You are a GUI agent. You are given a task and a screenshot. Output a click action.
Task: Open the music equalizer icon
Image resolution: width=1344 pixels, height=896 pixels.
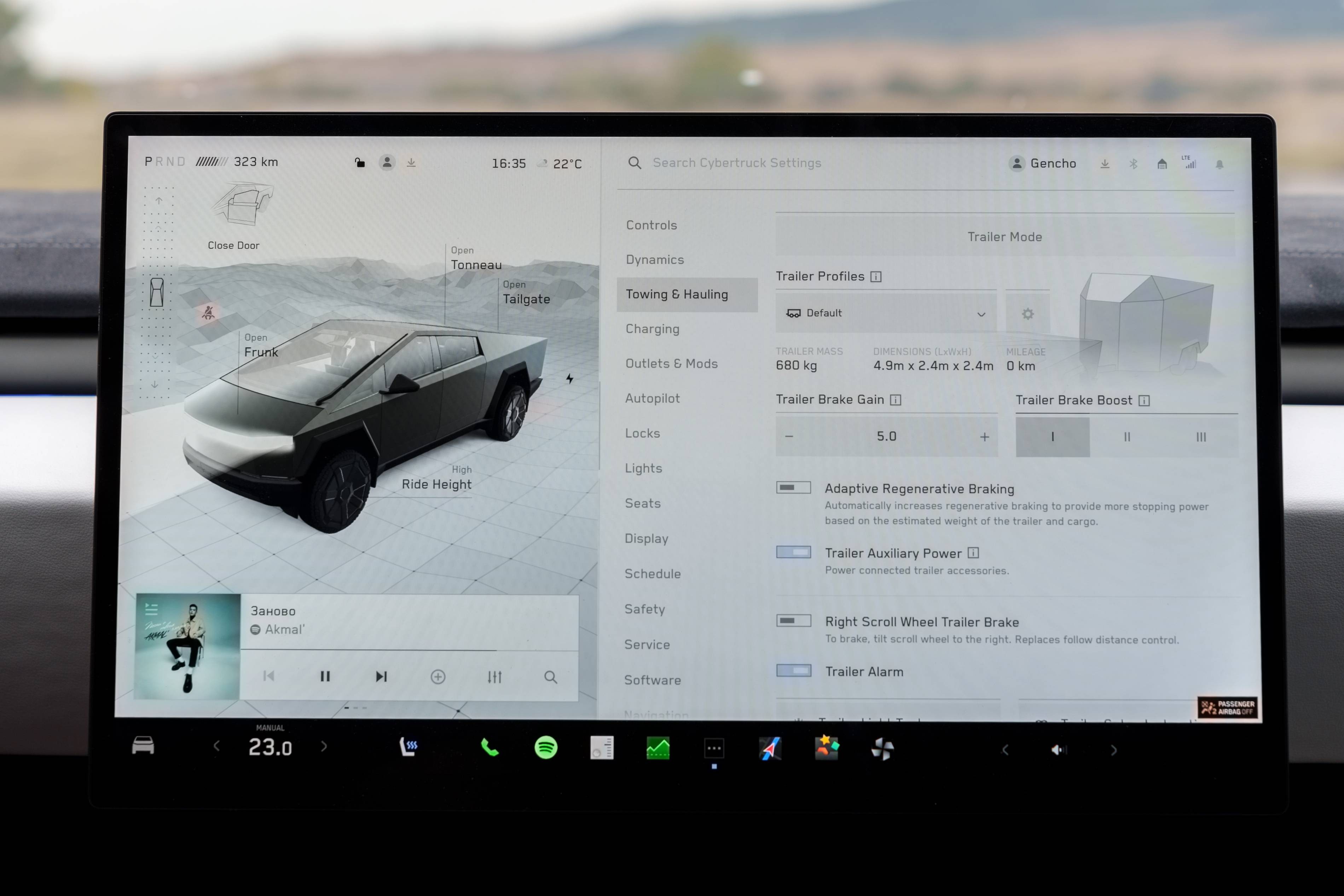coord(494,677)
